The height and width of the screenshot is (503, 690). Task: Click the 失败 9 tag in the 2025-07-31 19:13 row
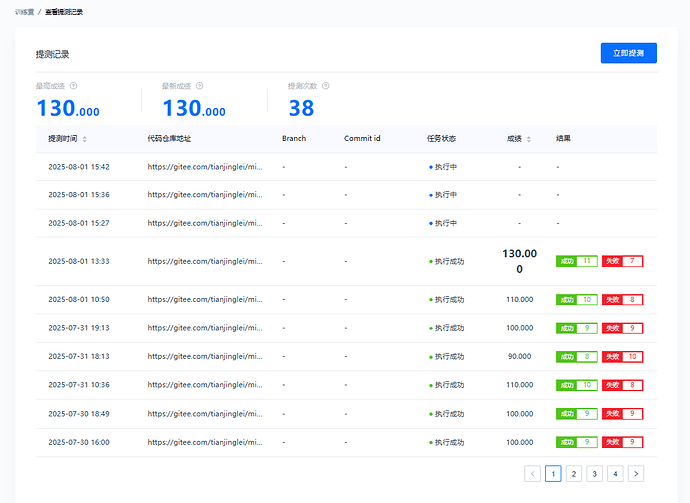click(x=622, y=328)
